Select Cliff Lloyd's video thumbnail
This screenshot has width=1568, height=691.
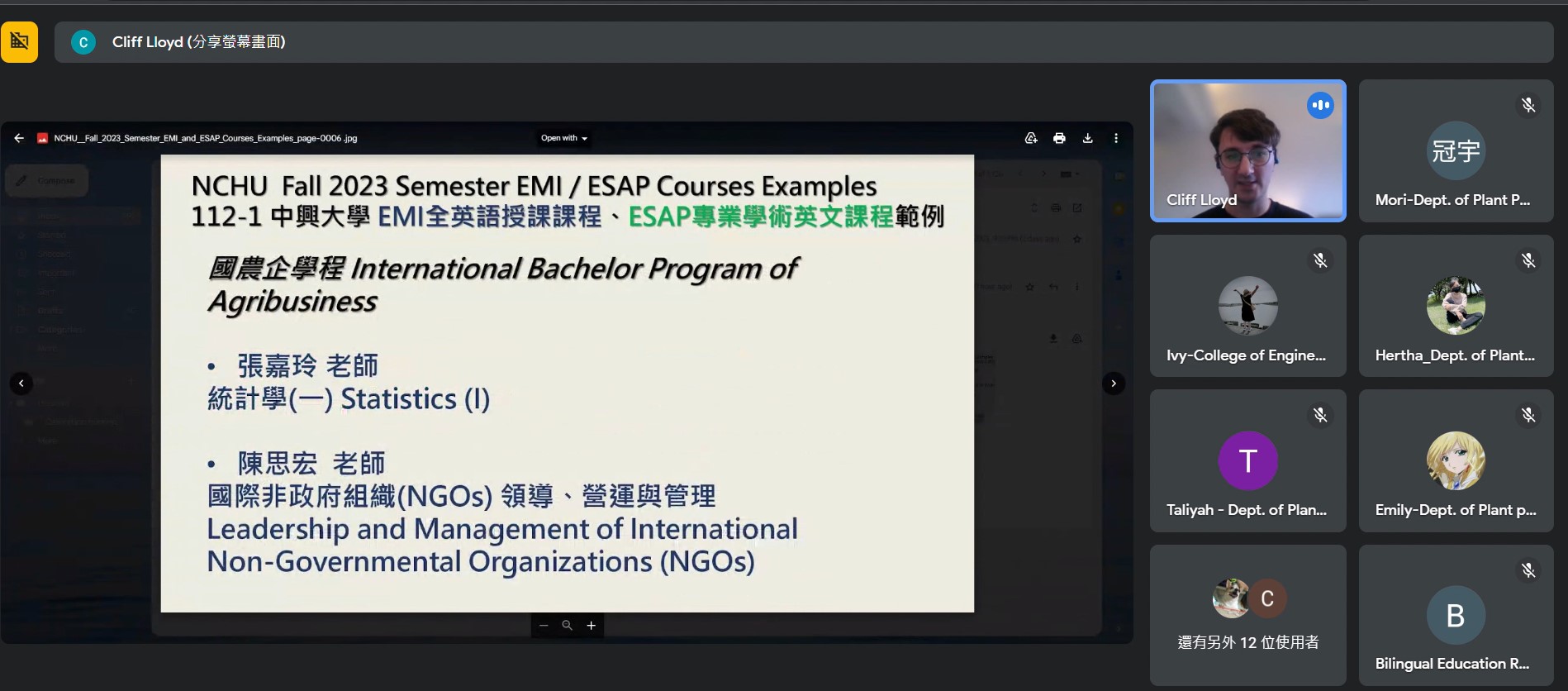tap(1248, 150)
